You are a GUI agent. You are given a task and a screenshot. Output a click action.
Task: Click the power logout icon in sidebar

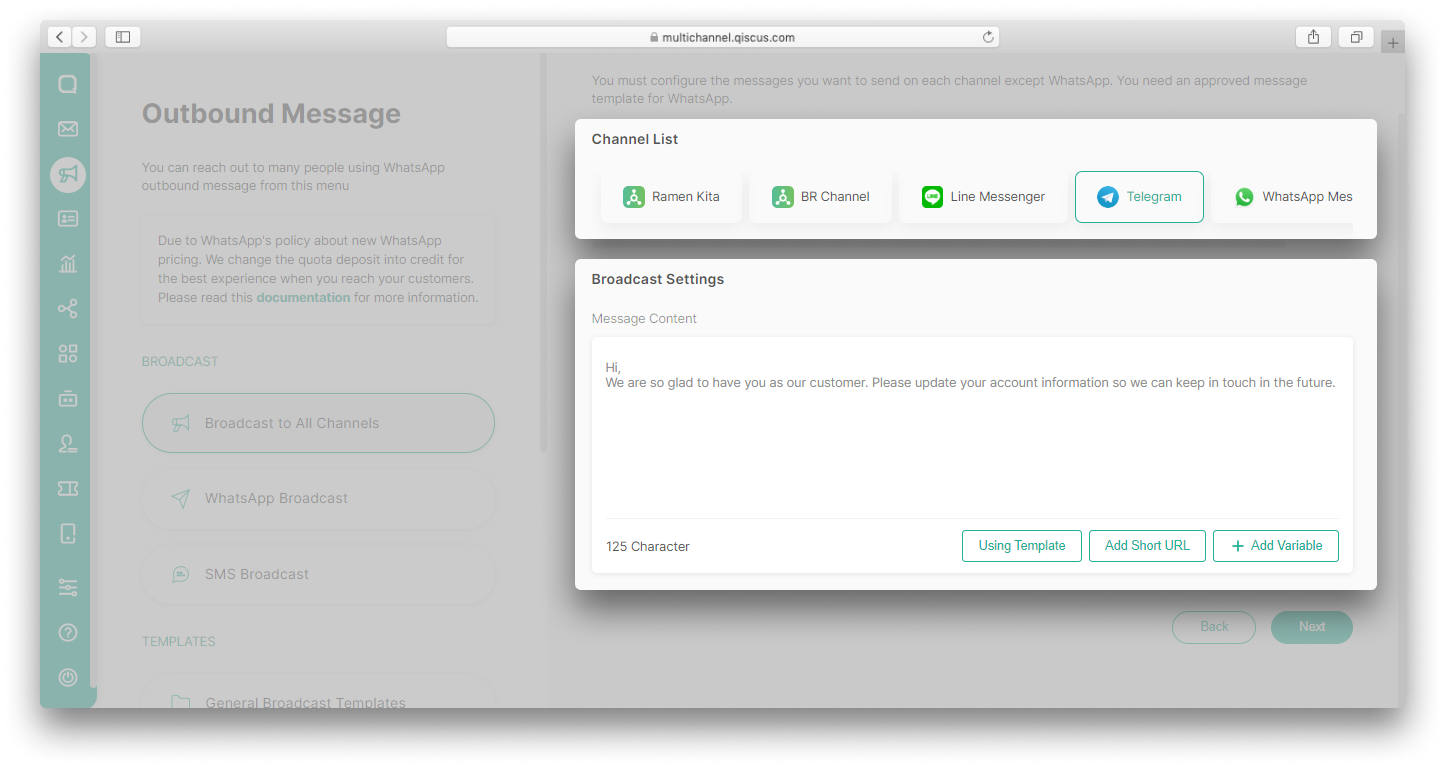68,677
